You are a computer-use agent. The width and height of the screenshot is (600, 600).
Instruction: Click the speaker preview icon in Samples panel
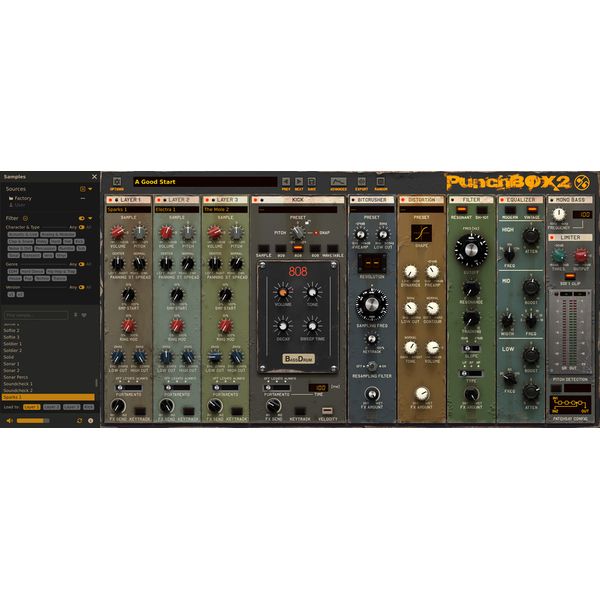10,421
